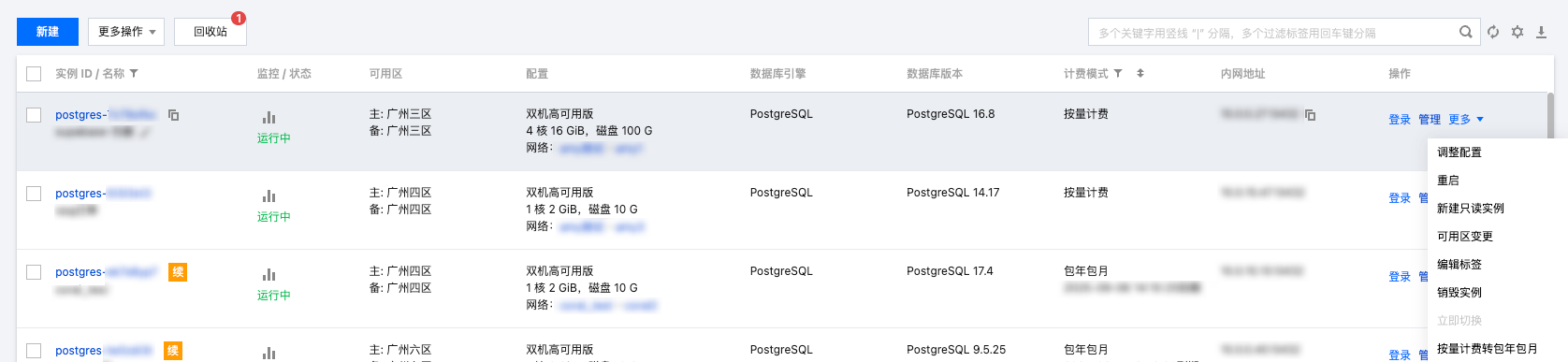Choose 可用区变更 menu entry
The image size is (1568, 362).
(x=1465, y=237)
